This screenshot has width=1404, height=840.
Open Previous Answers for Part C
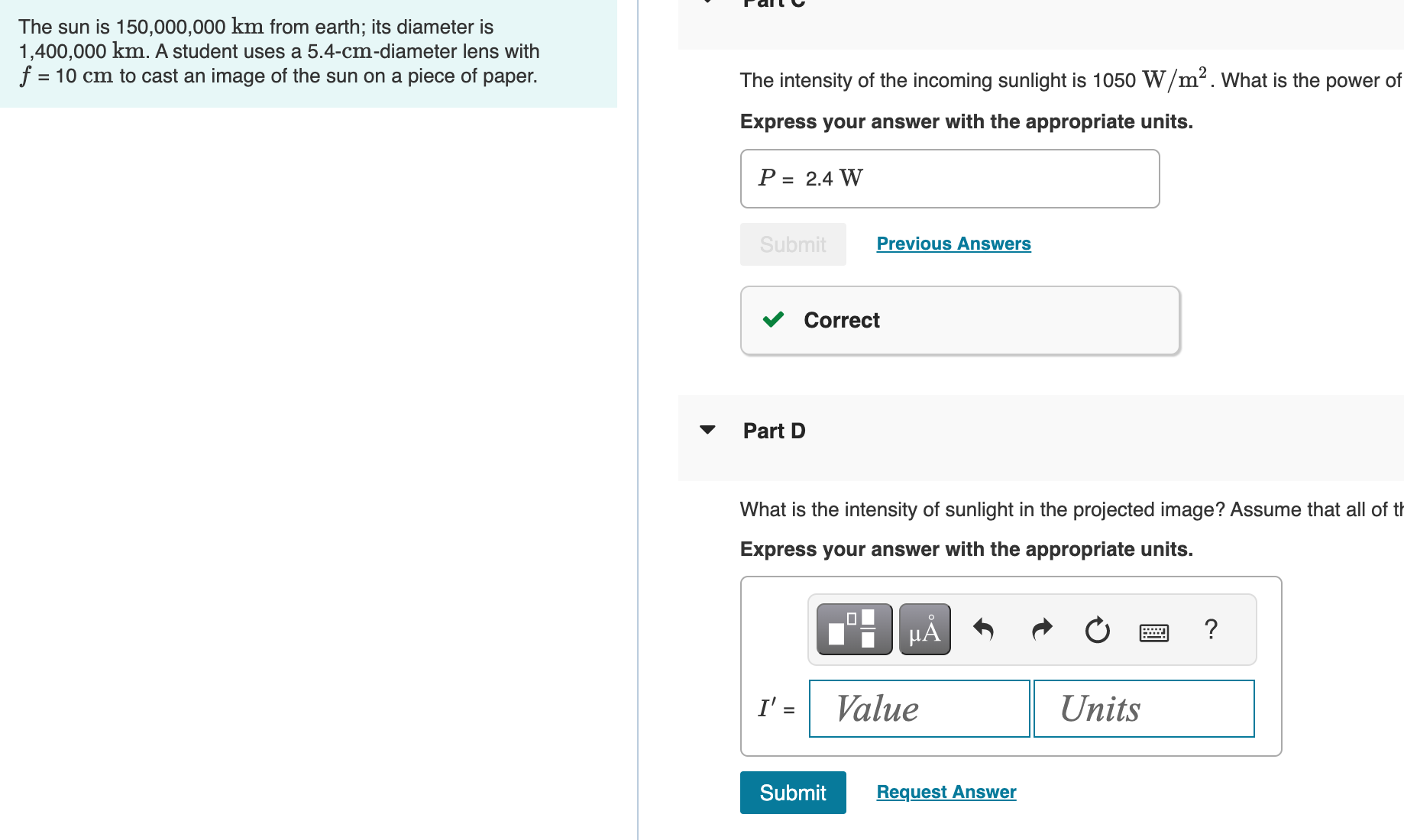click(x=953, y=243)
